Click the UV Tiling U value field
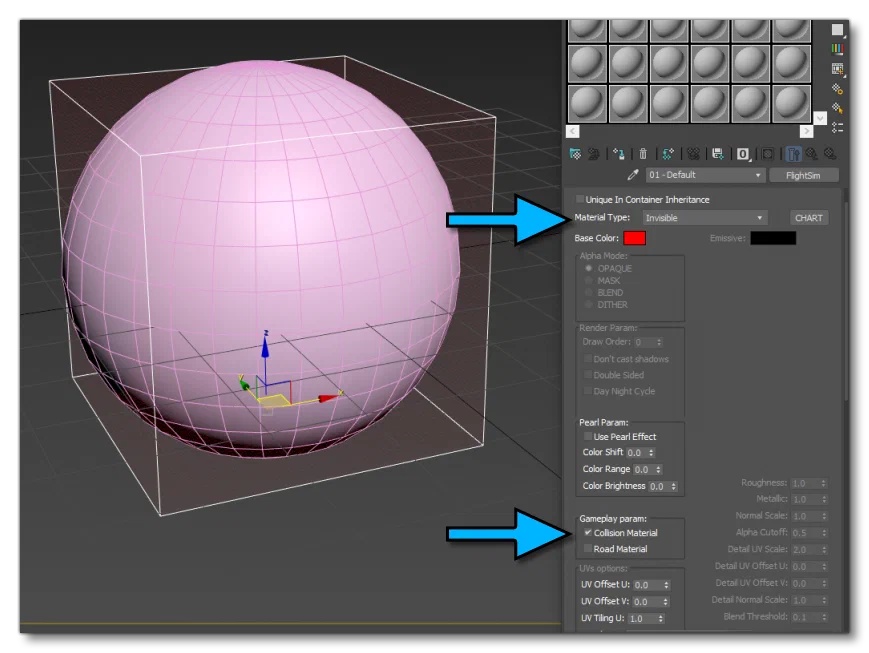Image resolution: width=869 pixels, height=653 pixels. click(642, 618)
